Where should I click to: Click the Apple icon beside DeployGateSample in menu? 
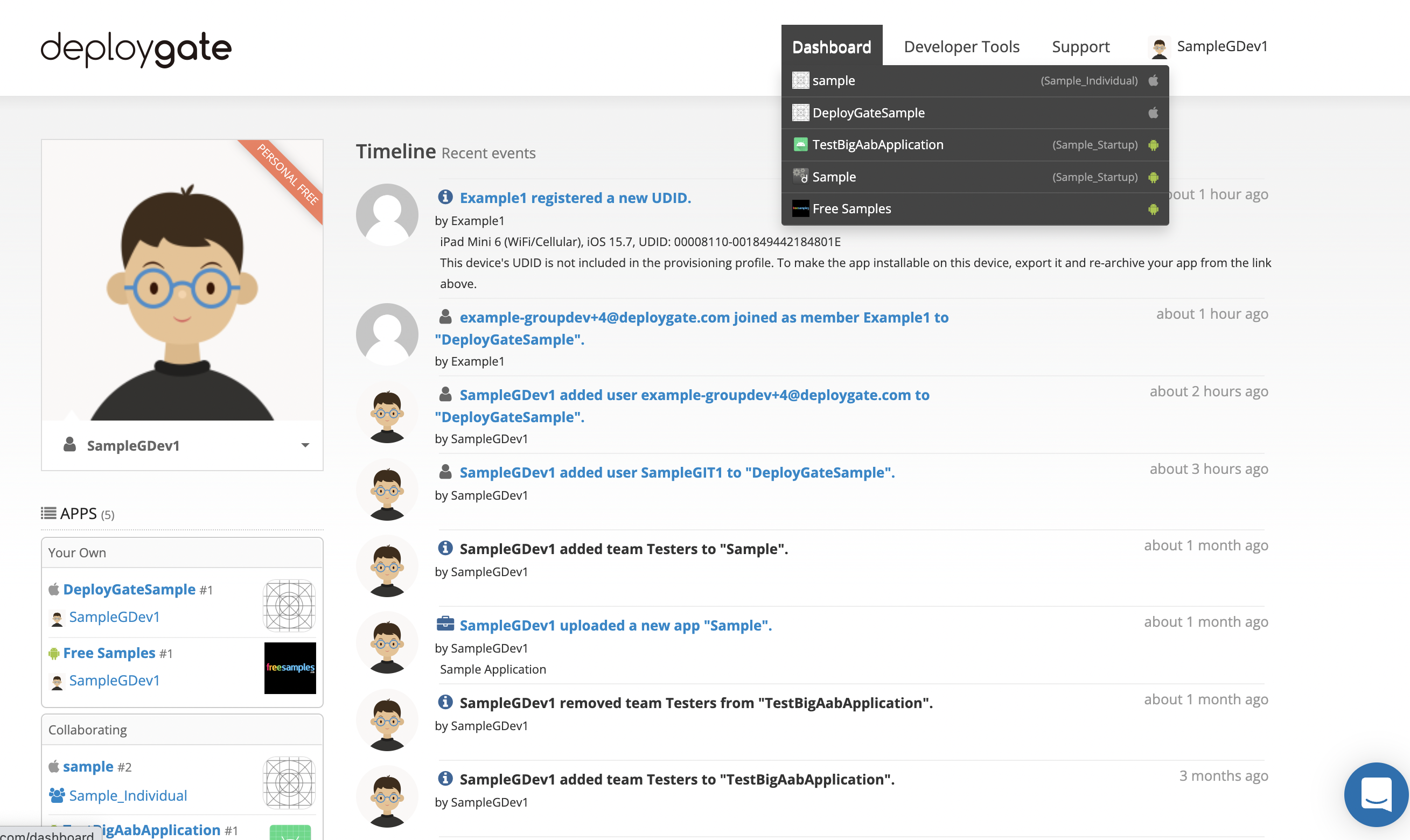(x=1154, y=113)
